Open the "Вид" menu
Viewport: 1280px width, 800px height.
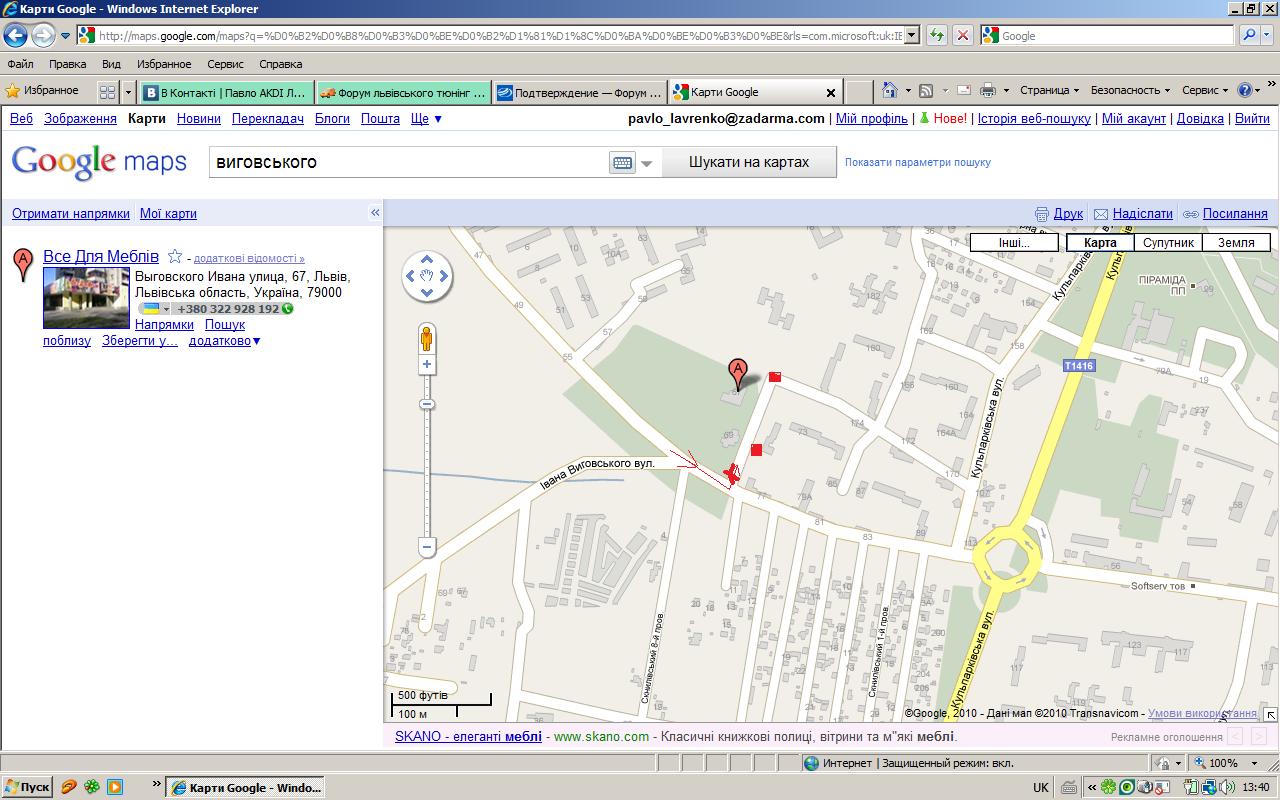point(111,64)
